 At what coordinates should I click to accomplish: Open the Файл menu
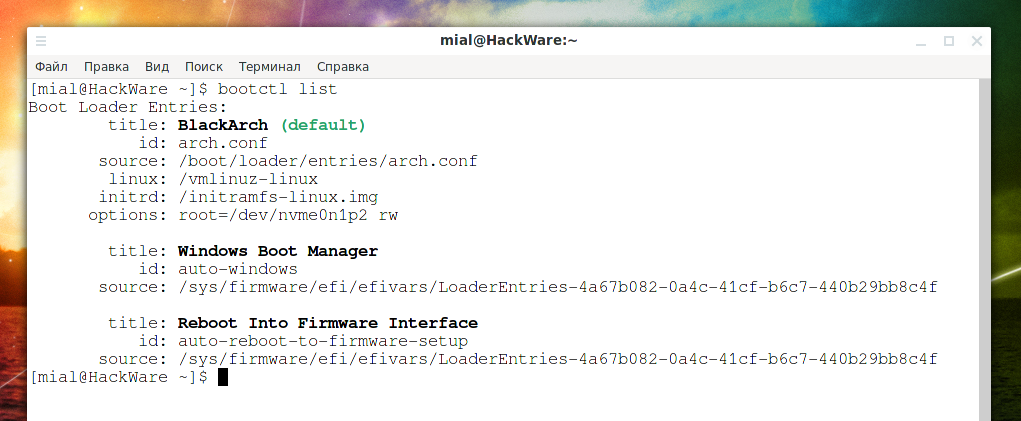click(51, 66)
